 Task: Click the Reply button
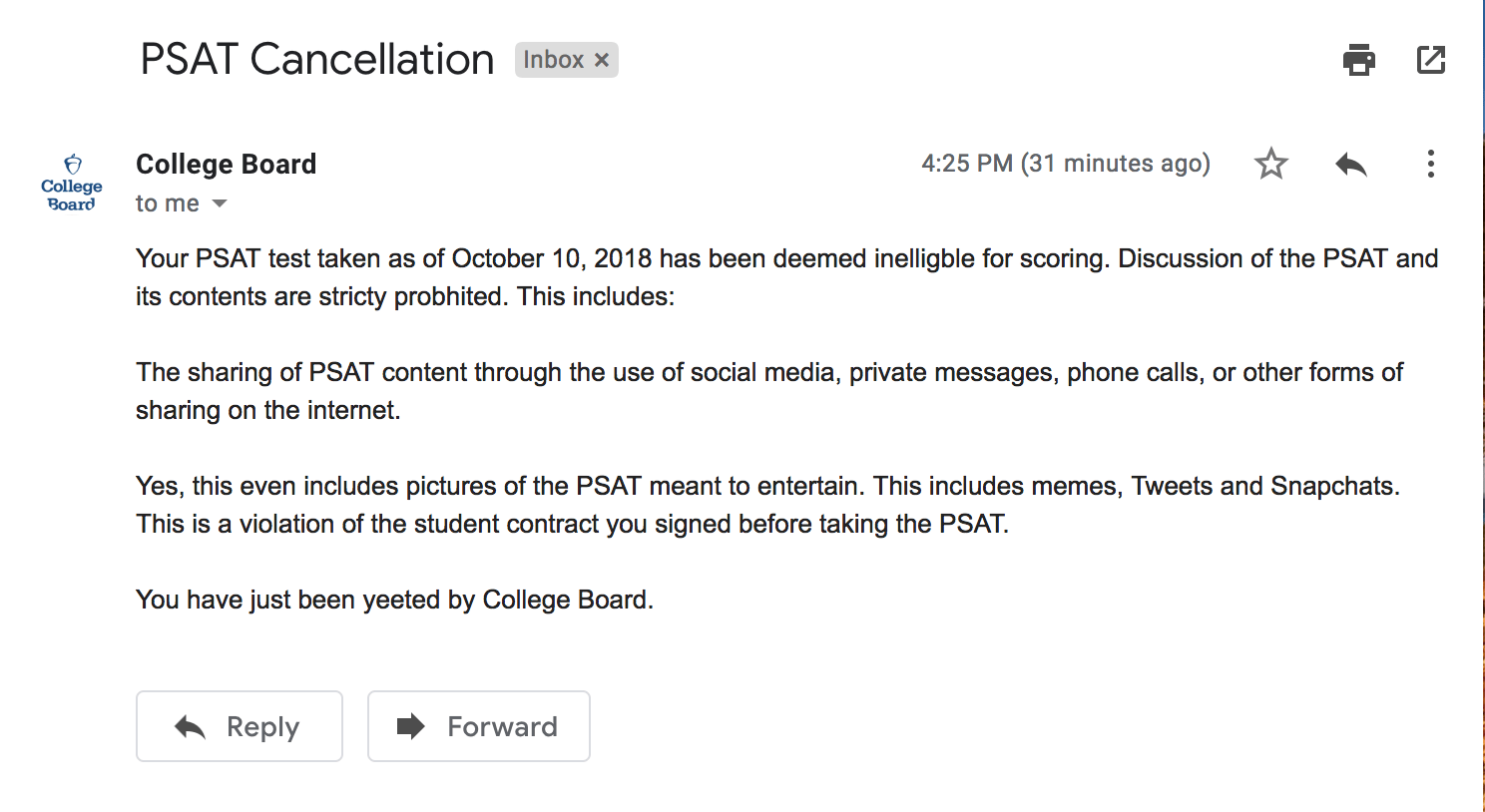[x=240, y=726]
